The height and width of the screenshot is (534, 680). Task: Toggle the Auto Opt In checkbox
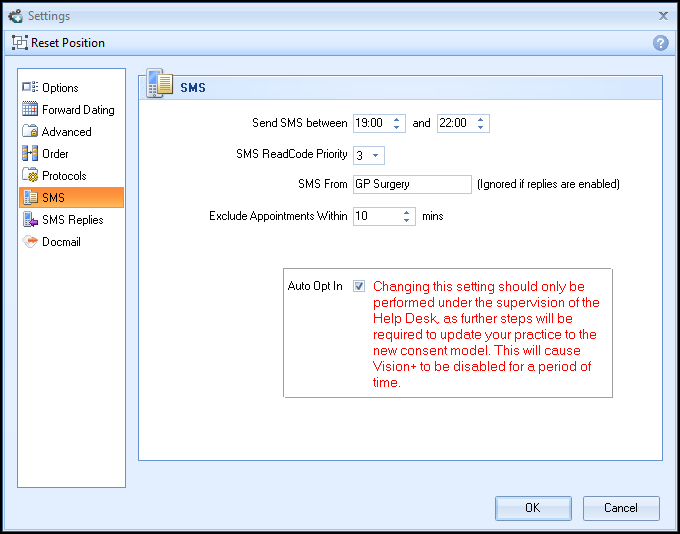(x=359, y=286)
